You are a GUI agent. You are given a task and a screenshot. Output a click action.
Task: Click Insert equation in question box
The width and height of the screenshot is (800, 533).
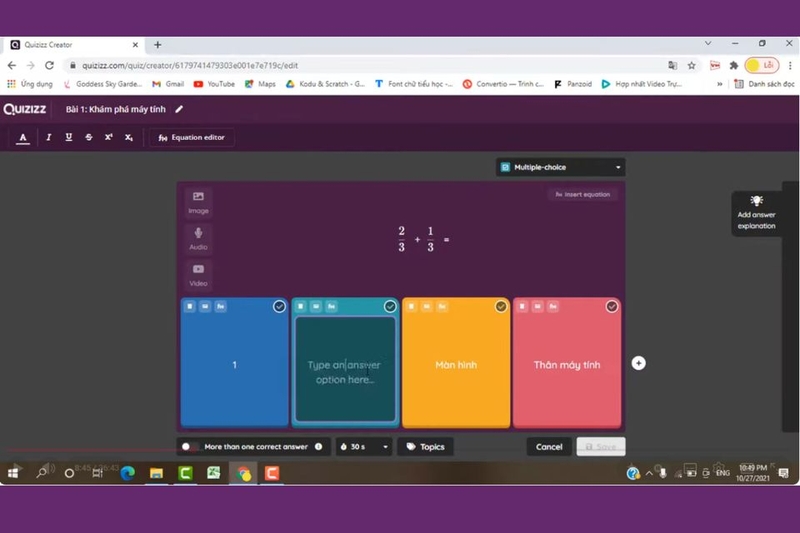point(582,194)
